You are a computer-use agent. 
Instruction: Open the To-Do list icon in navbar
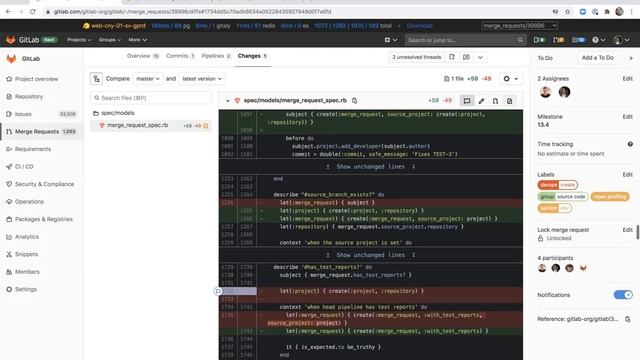point(578,40)
